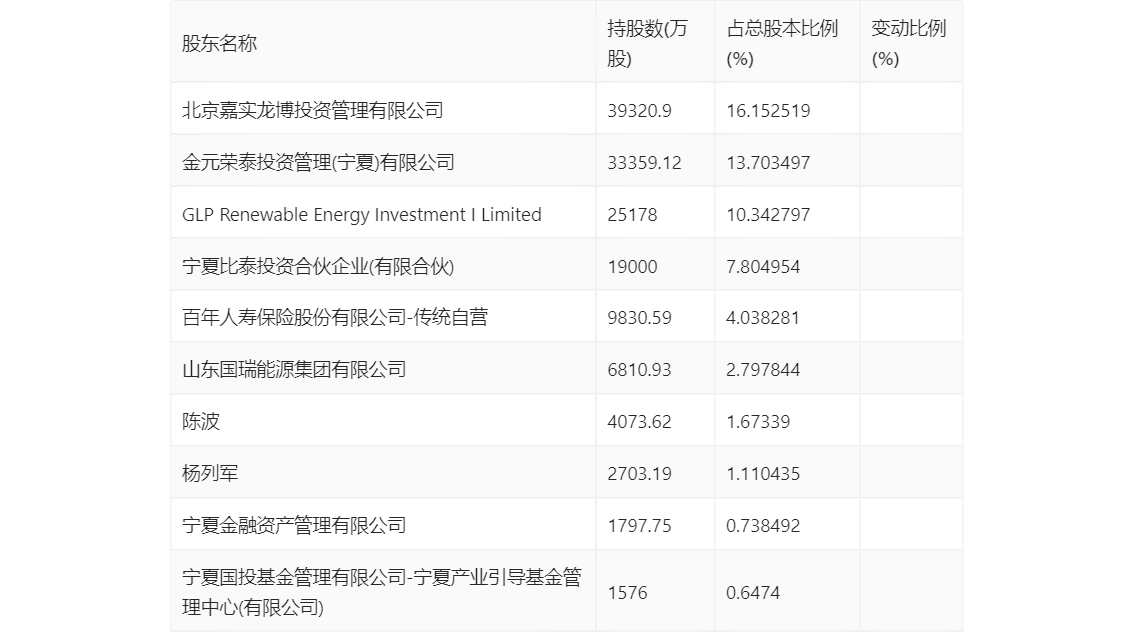Click the 0.6474 percentage cell
Image resolution: width=1134 pixels, height=632 pixels.
753,592
